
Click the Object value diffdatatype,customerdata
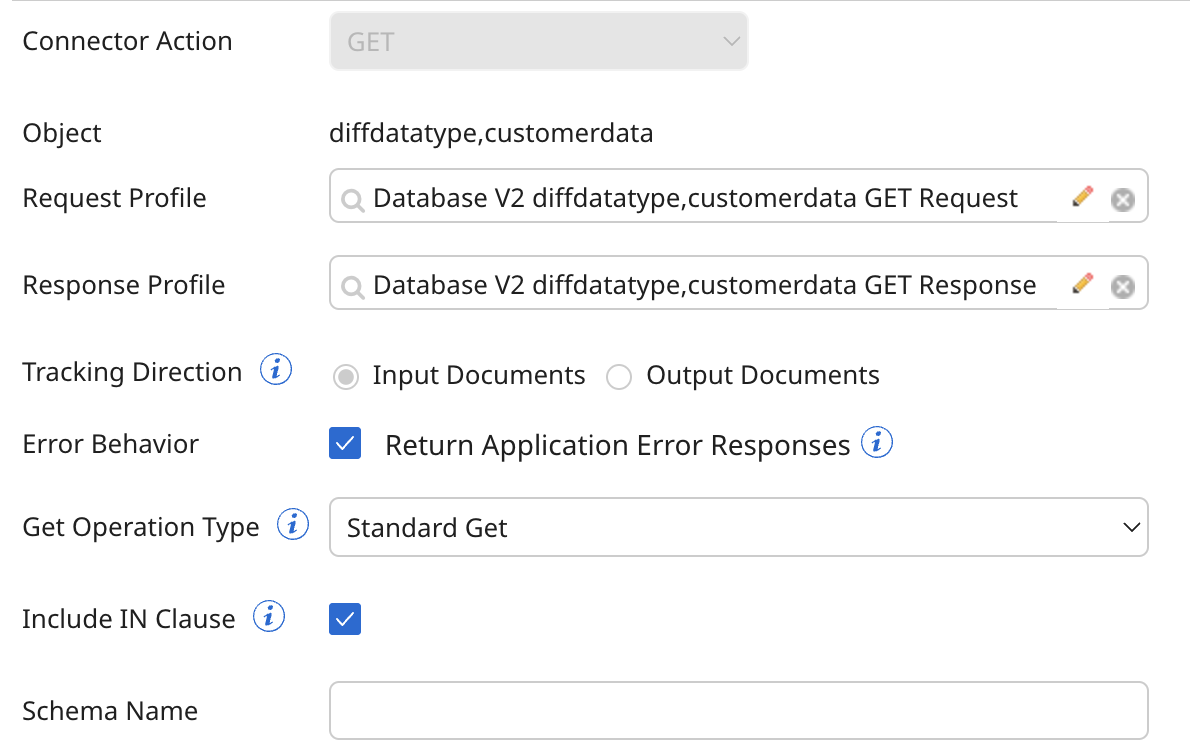[491, 132]
